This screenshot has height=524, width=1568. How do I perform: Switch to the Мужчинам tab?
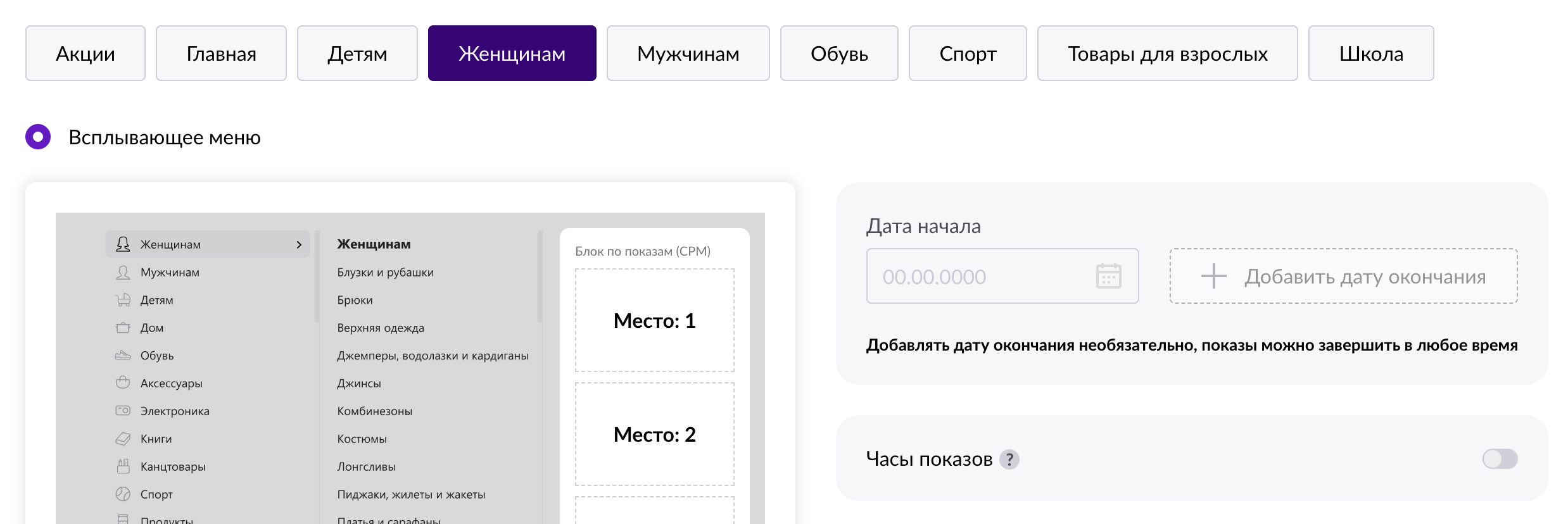tap(688, 54)
